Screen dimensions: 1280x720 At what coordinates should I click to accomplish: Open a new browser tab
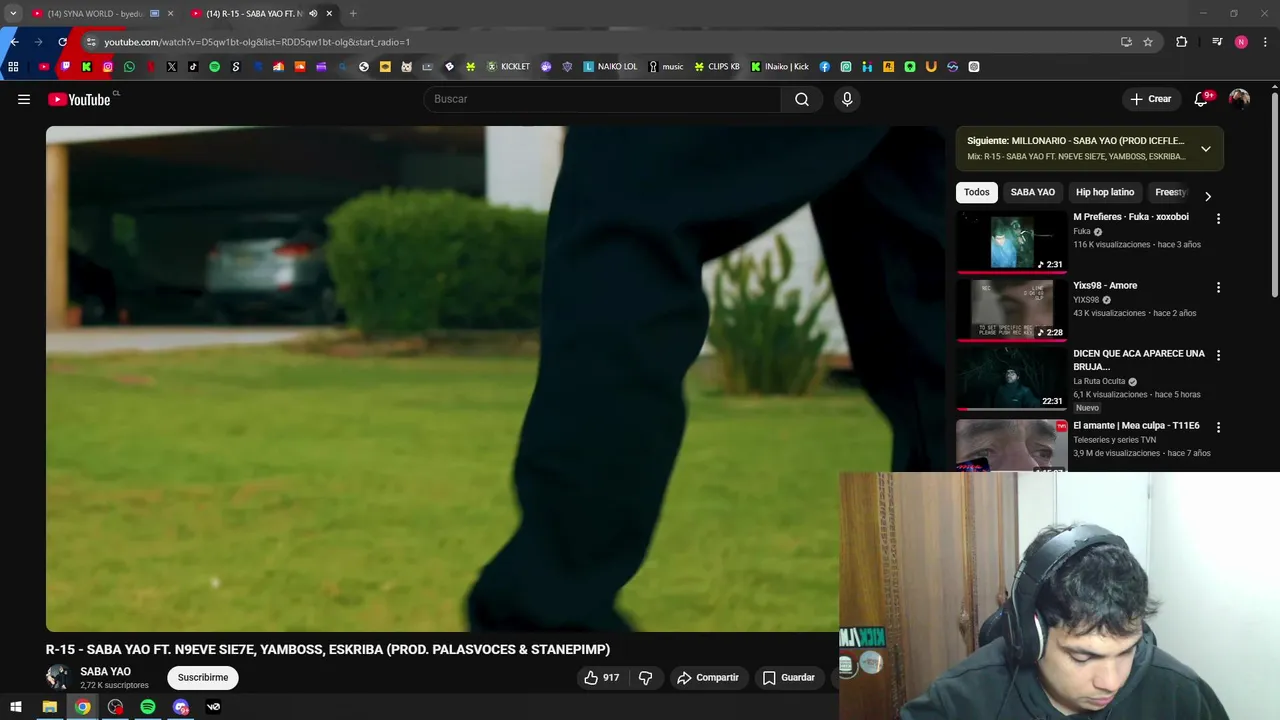point(353,14)
